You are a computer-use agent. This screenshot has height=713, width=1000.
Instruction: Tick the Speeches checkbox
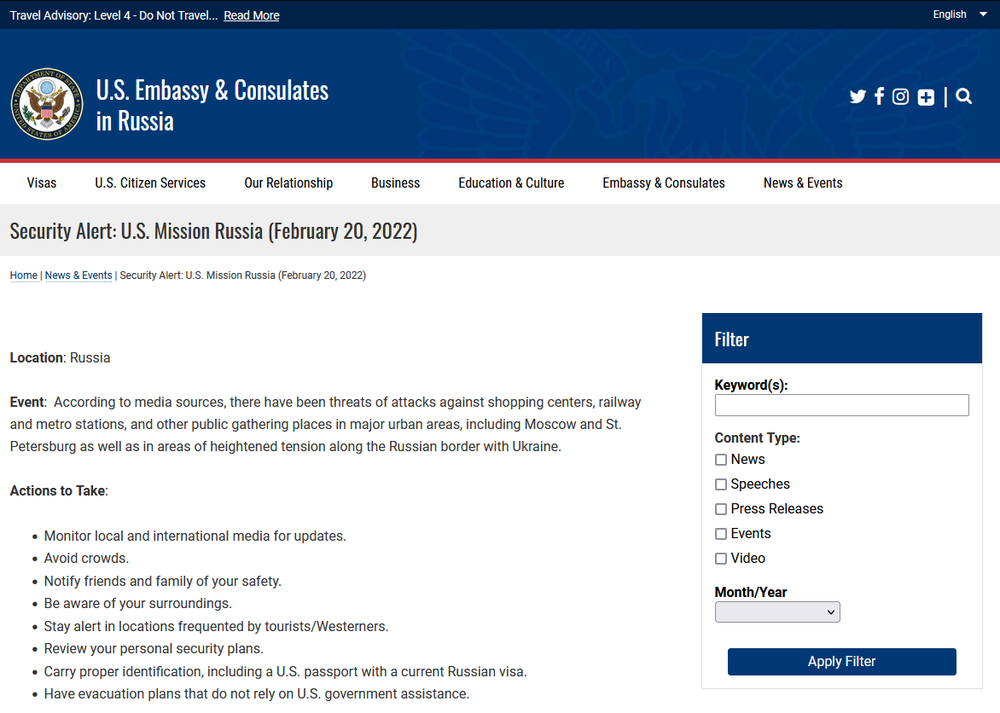[x=721, y=485]
